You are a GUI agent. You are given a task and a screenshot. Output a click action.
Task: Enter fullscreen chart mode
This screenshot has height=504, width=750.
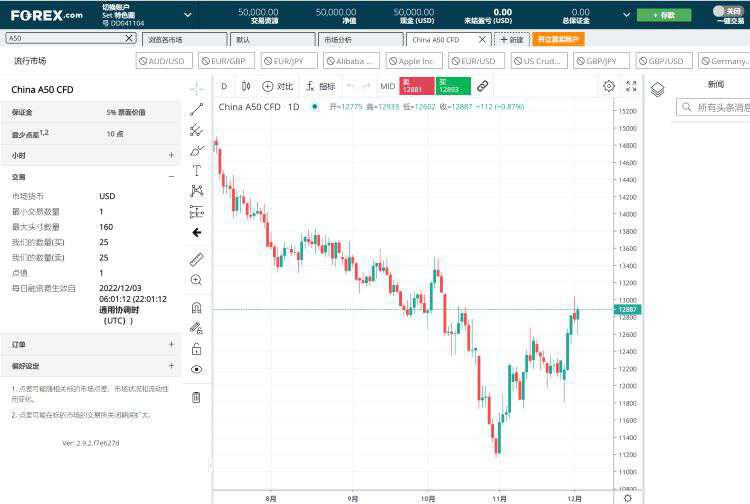point(631,86)
